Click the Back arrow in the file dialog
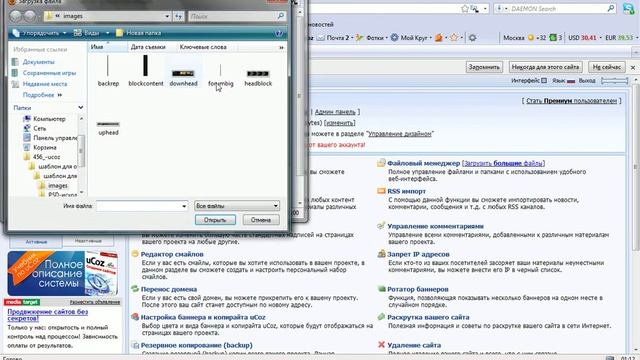Image resolution: width=640 pixels, height=360 pixels. (16, 16)
